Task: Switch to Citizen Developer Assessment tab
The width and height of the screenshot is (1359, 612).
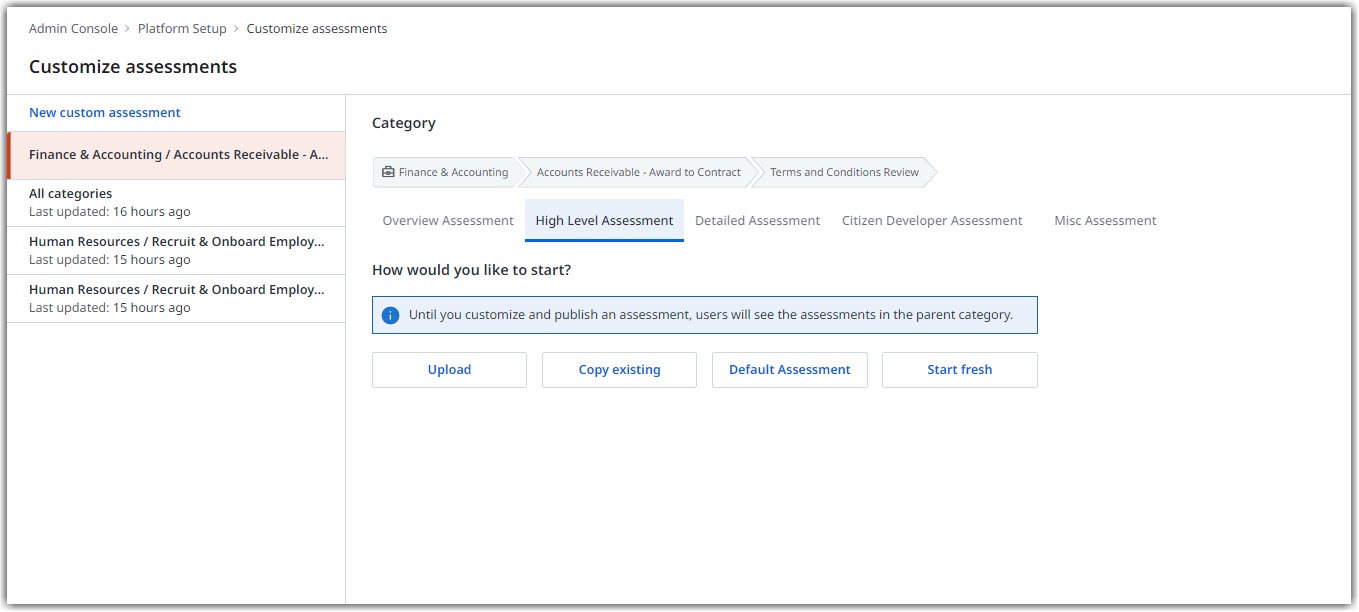Action: [x=932, y=221]
